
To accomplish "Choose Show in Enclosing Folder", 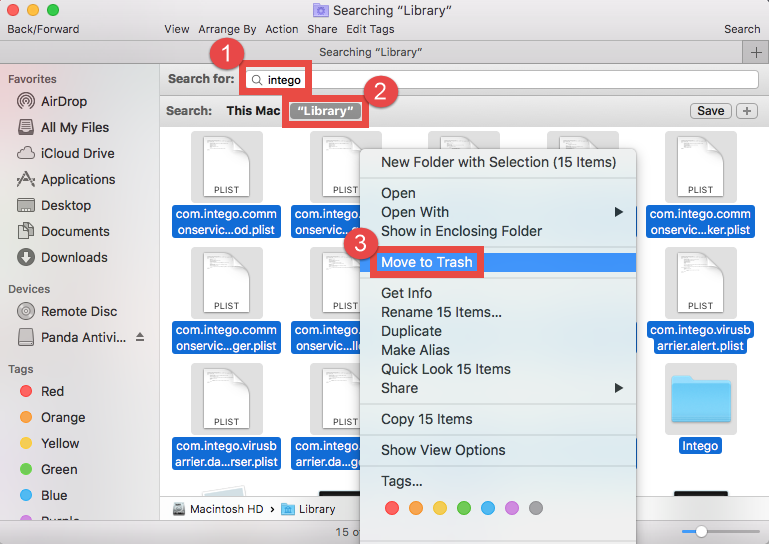I will [x=498, y=231].
